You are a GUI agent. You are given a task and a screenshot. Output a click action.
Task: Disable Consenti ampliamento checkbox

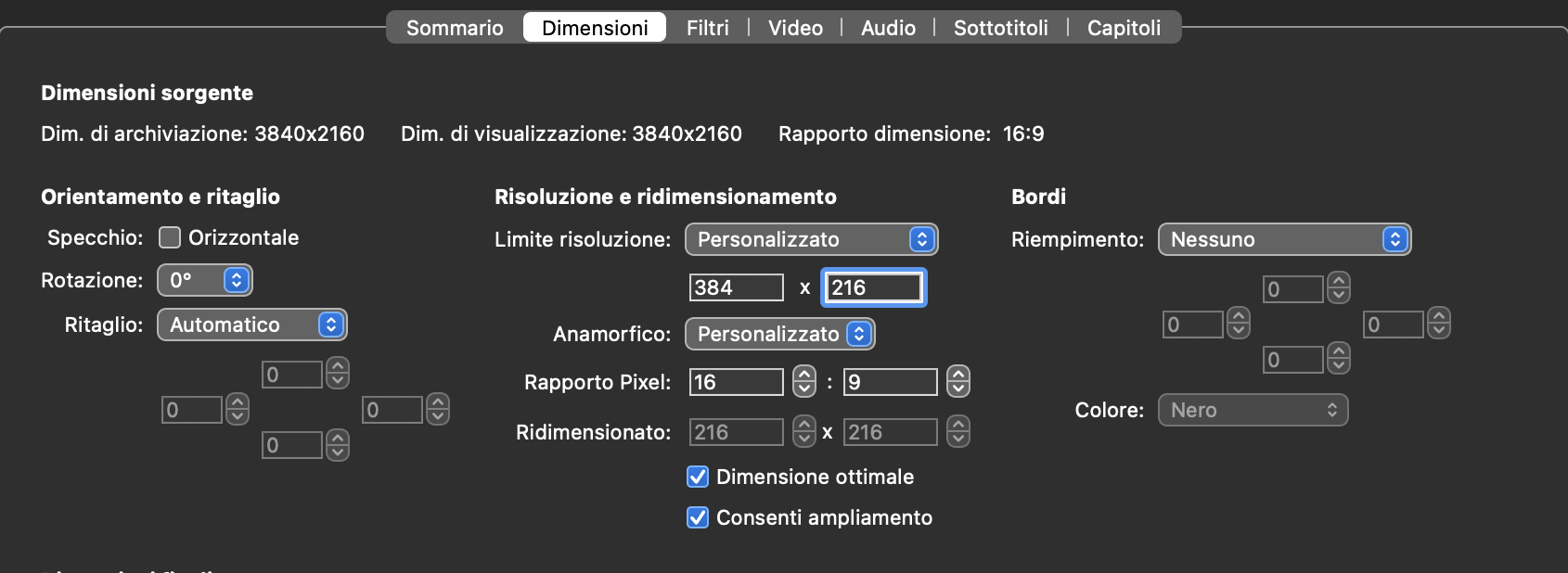click(698, 517)
